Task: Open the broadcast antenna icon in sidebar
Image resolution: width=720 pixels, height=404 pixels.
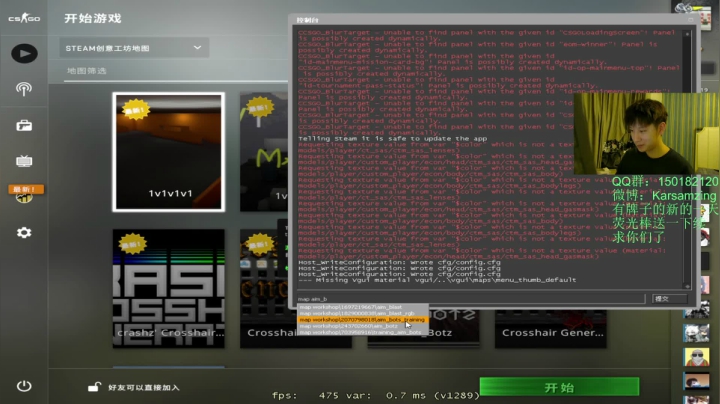Action: coord(24,89)
